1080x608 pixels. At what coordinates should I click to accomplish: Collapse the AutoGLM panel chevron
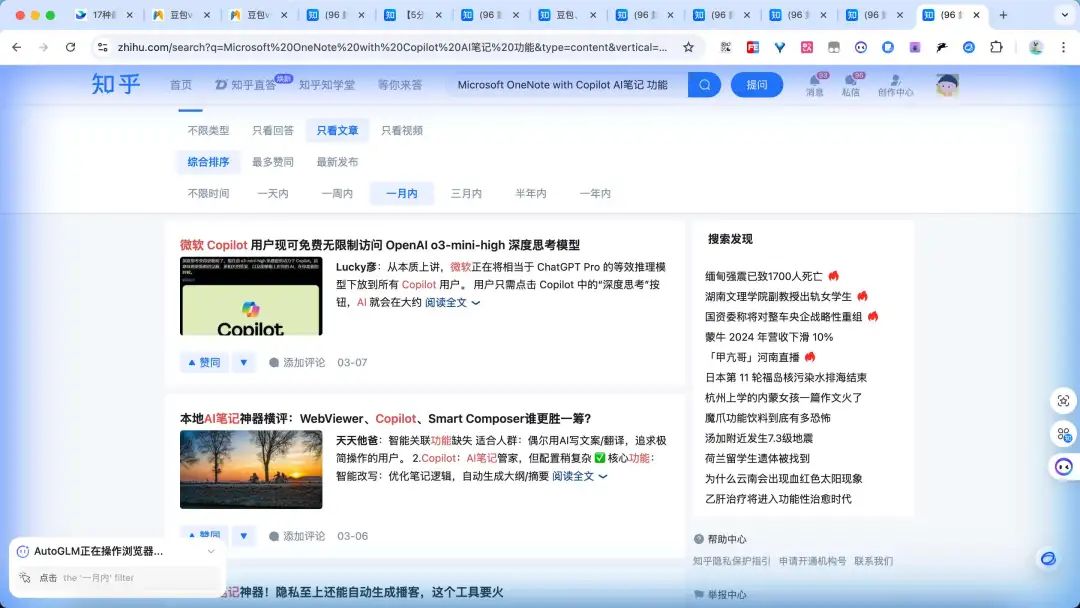coord(211,551)
